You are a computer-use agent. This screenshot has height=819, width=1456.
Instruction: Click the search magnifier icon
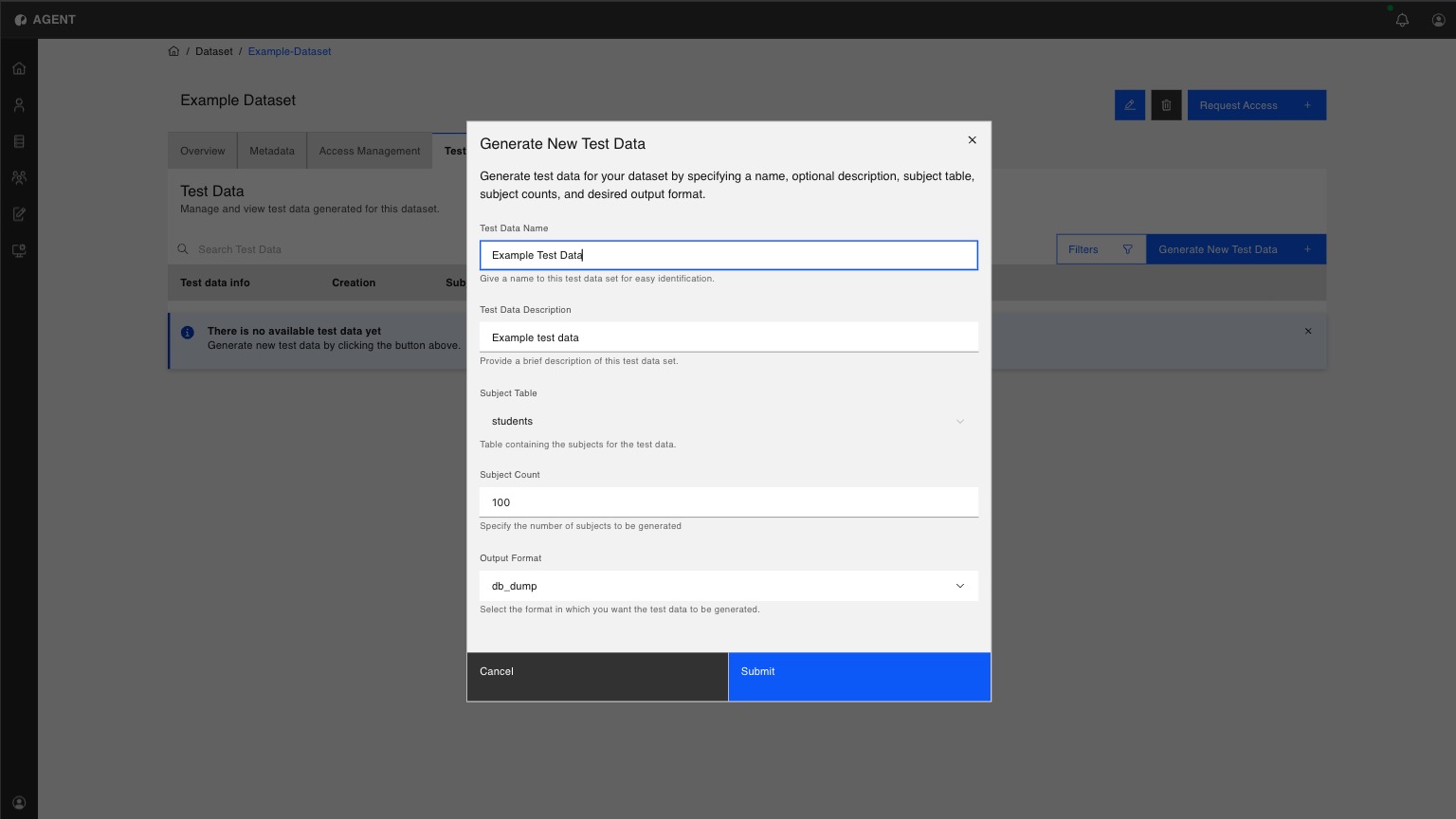[183, 249]
